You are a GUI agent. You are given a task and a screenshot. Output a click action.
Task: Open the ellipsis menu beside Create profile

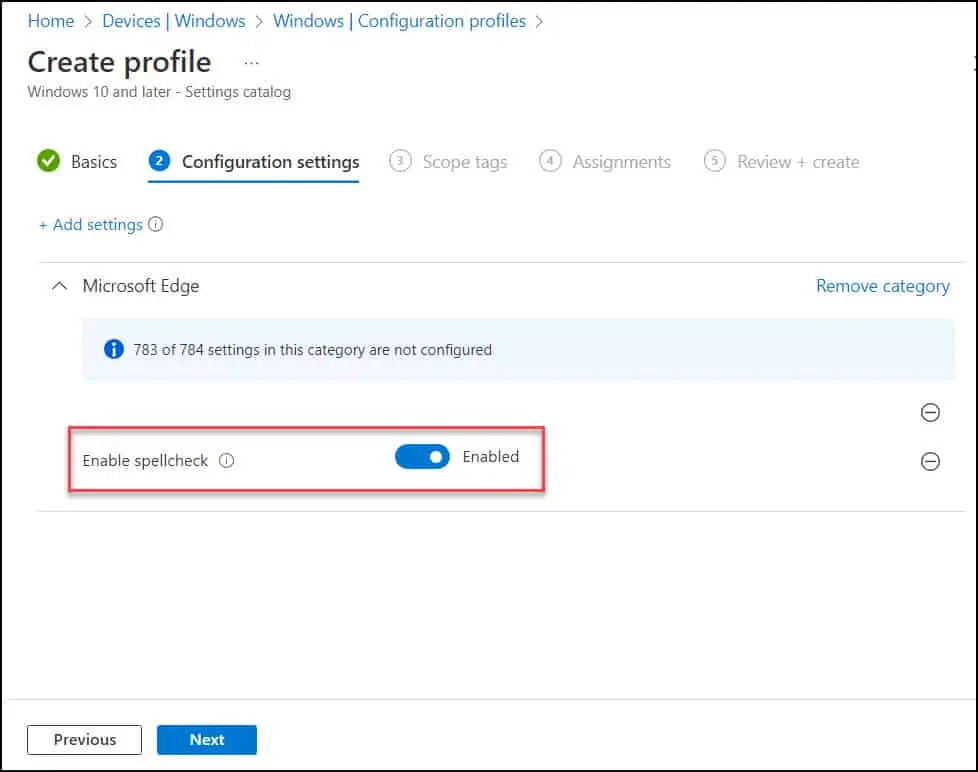tap(251, 63)
